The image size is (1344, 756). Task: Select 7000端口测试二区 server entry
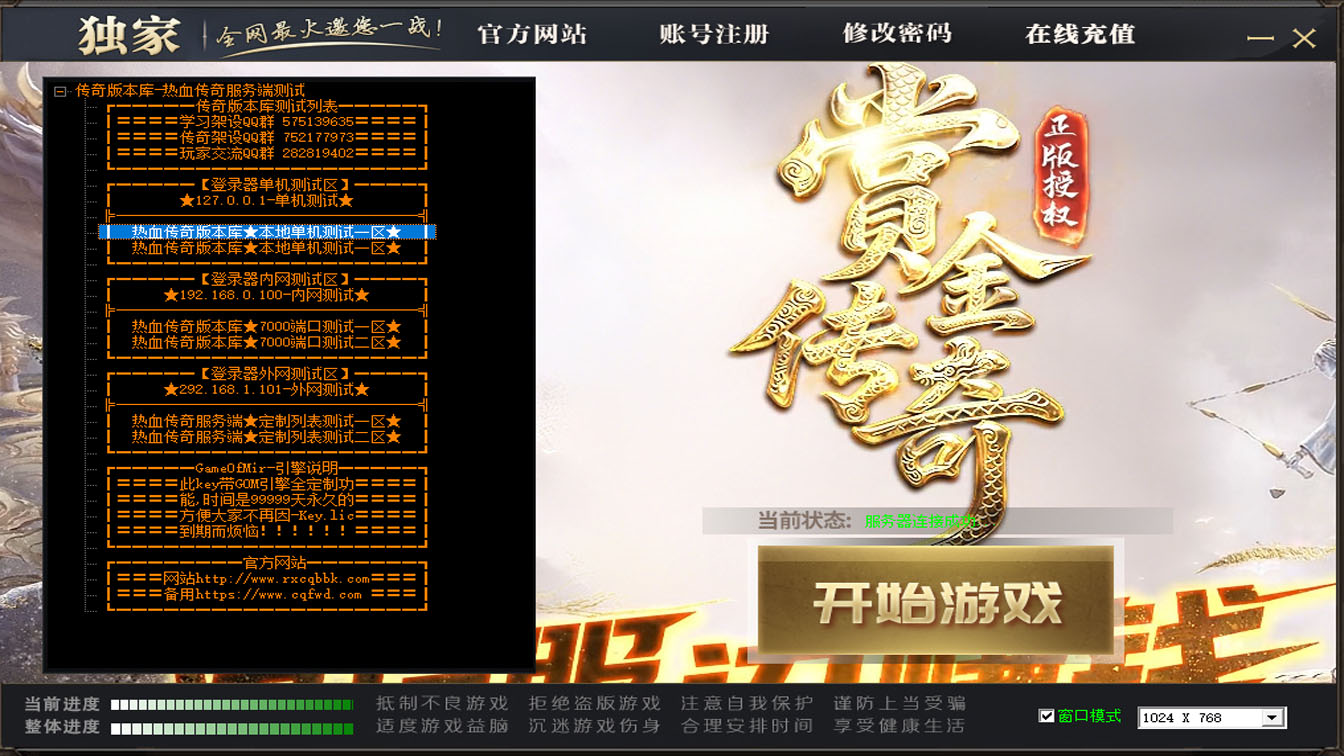tap(266, 343)
